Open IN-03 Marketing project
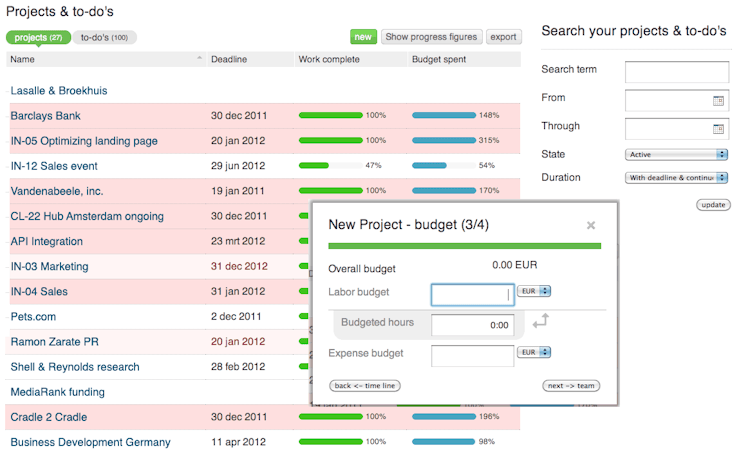 click(x=49, y=266)
